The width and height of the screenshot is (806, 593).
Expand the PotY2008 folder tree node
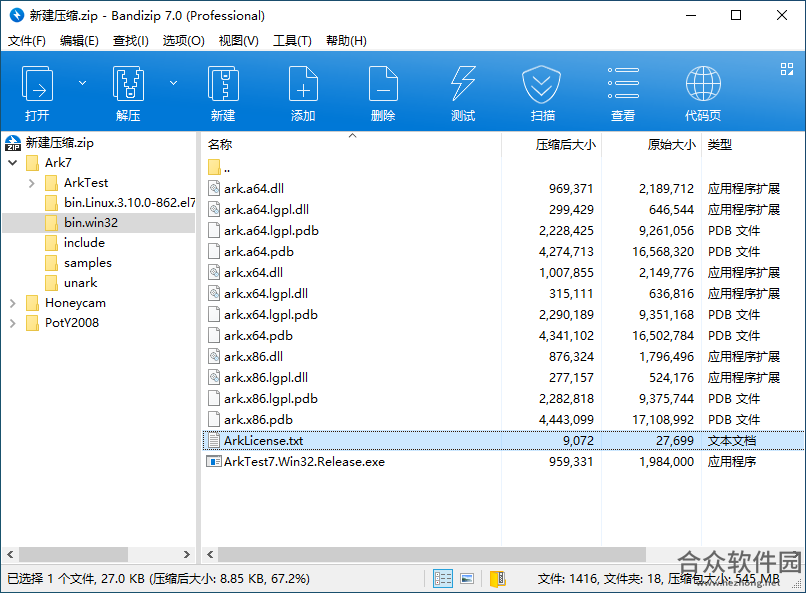(13, 323)
